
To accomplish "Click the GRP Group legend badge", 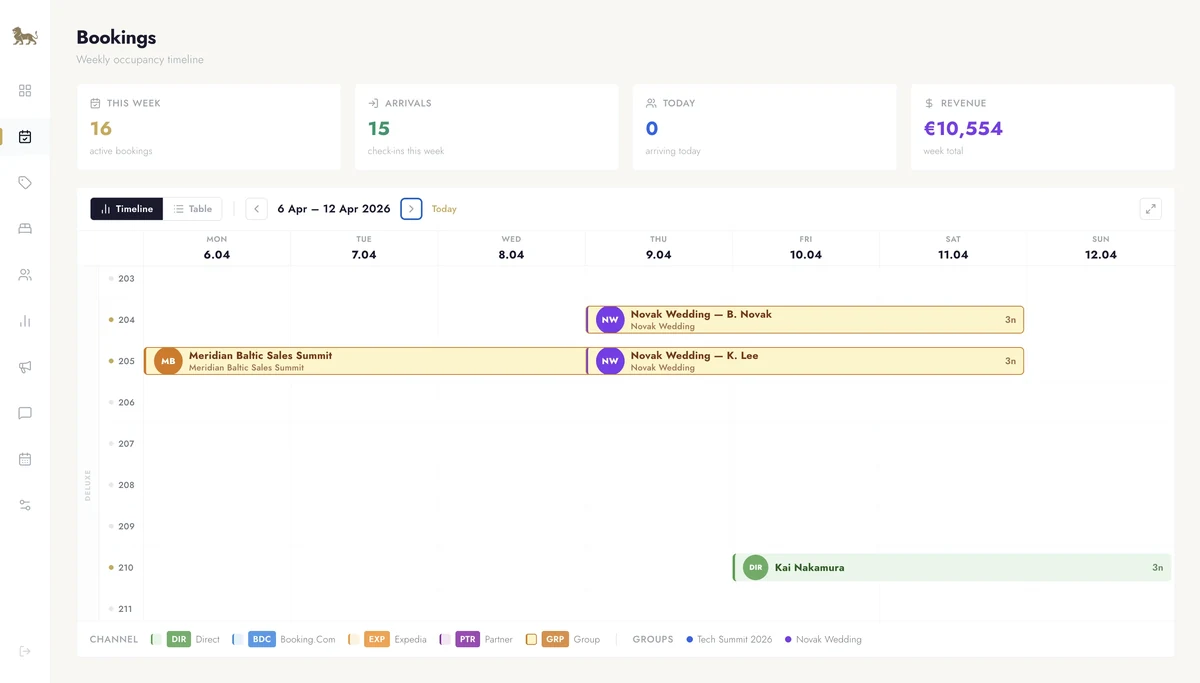I will click(555, 639).
